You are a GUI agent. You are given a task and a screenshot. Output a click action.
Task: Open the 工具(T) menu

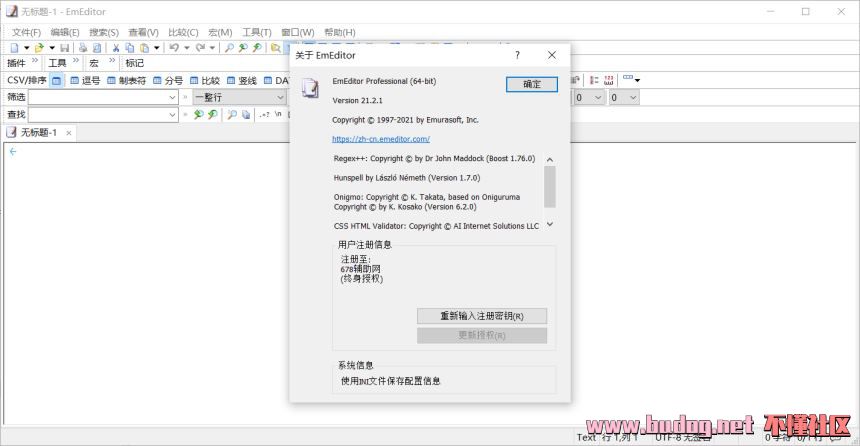[257, 32]
